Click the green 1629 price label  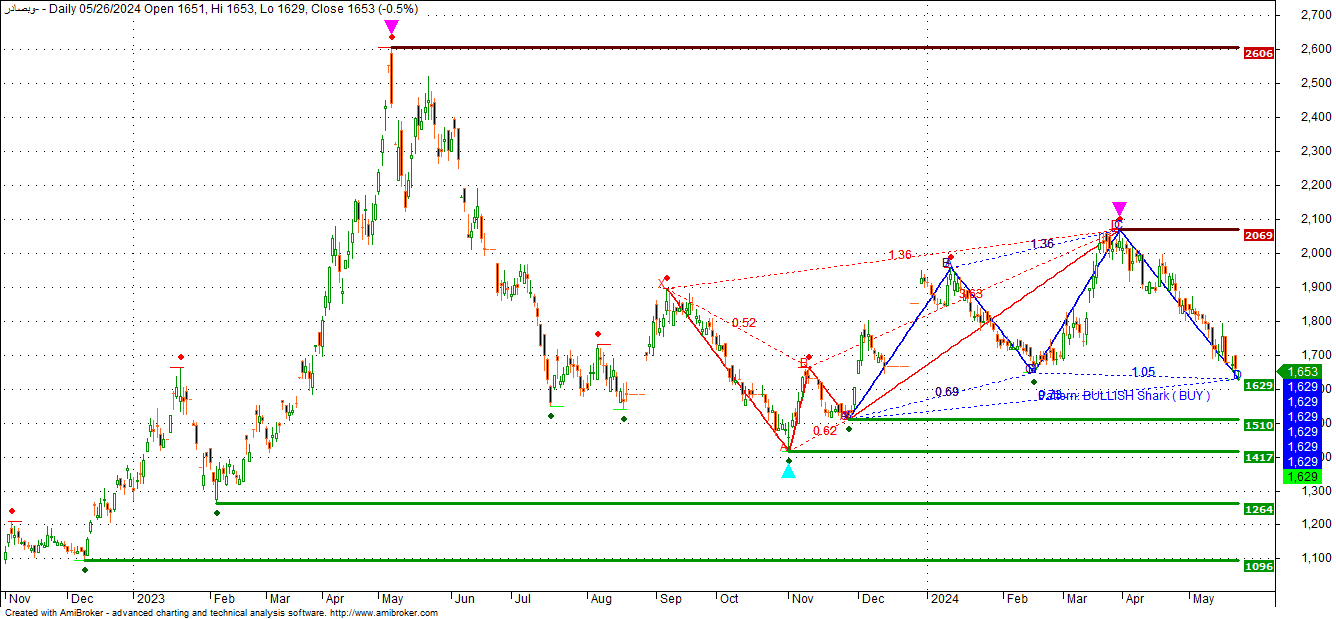tap(1259, 385)
